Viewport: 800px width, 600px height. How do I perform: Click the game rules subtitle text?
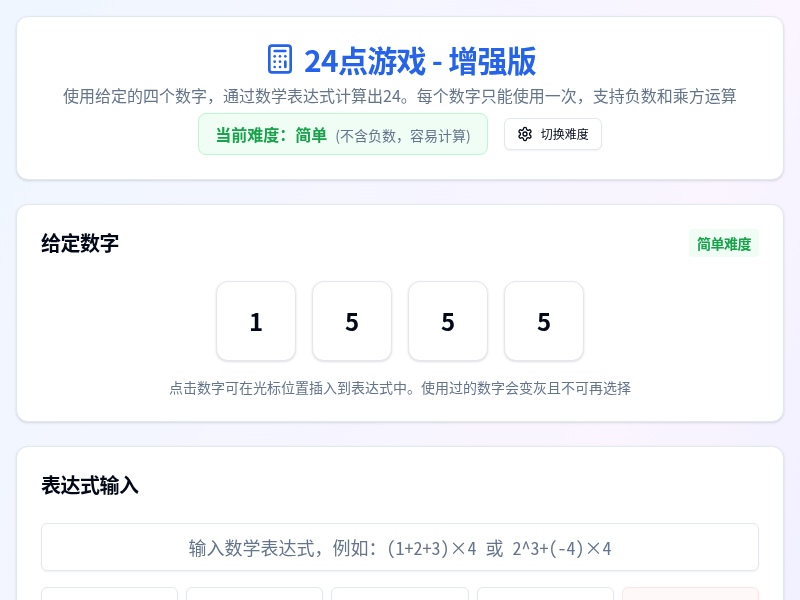400,97
